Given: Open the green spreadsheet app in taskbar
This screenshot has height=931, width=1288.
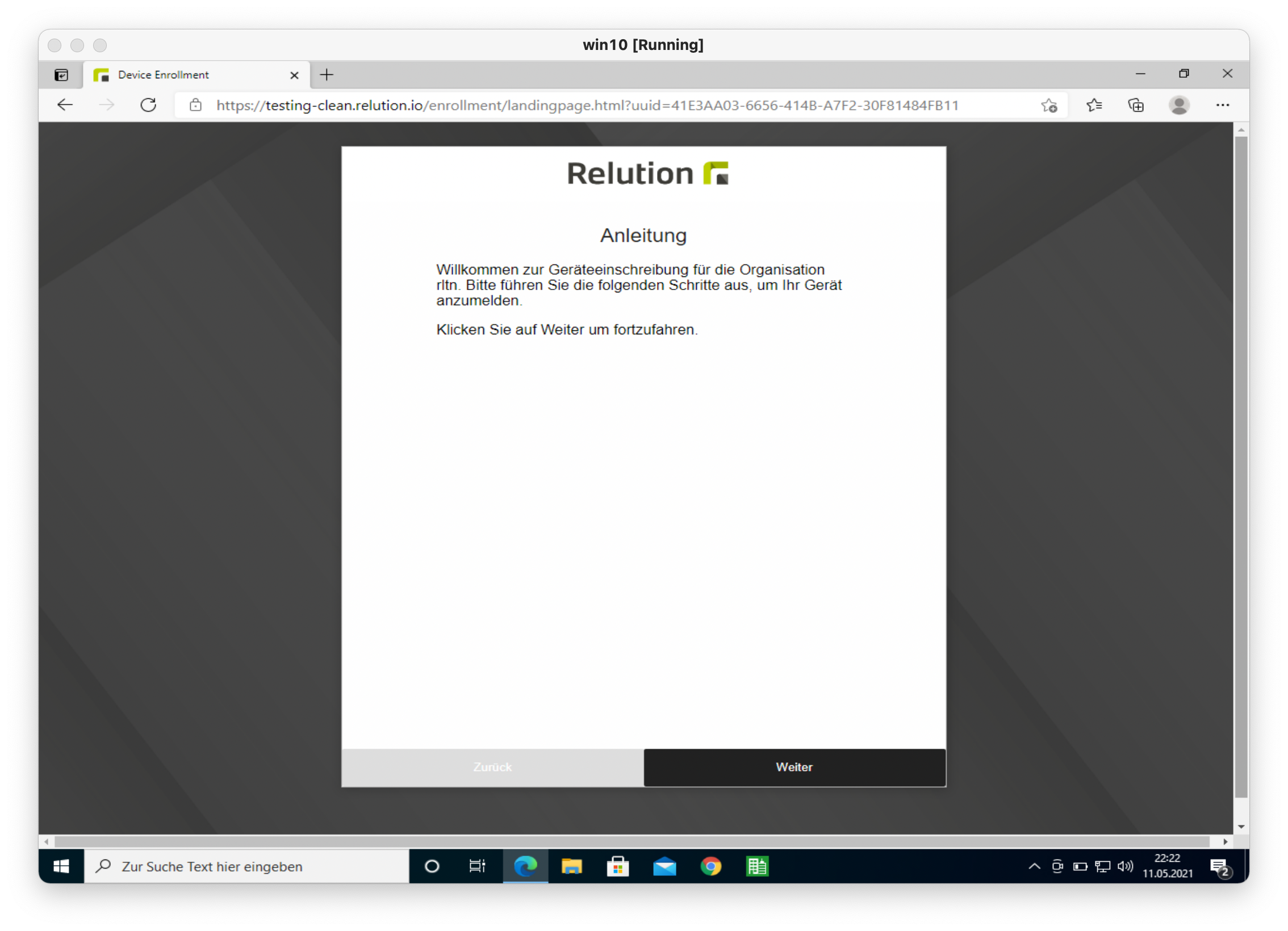Looking at the screenshot, I should click(757, 866).
